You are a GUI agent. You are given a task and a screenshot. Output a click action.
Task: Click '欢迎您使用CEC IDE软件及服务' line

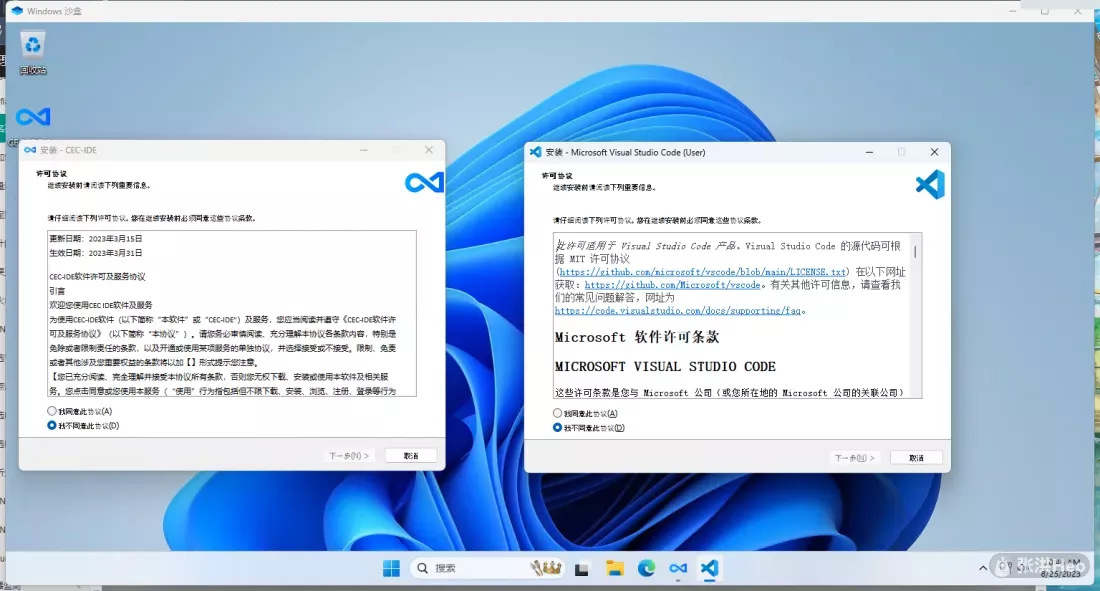(x=101, y=305)
